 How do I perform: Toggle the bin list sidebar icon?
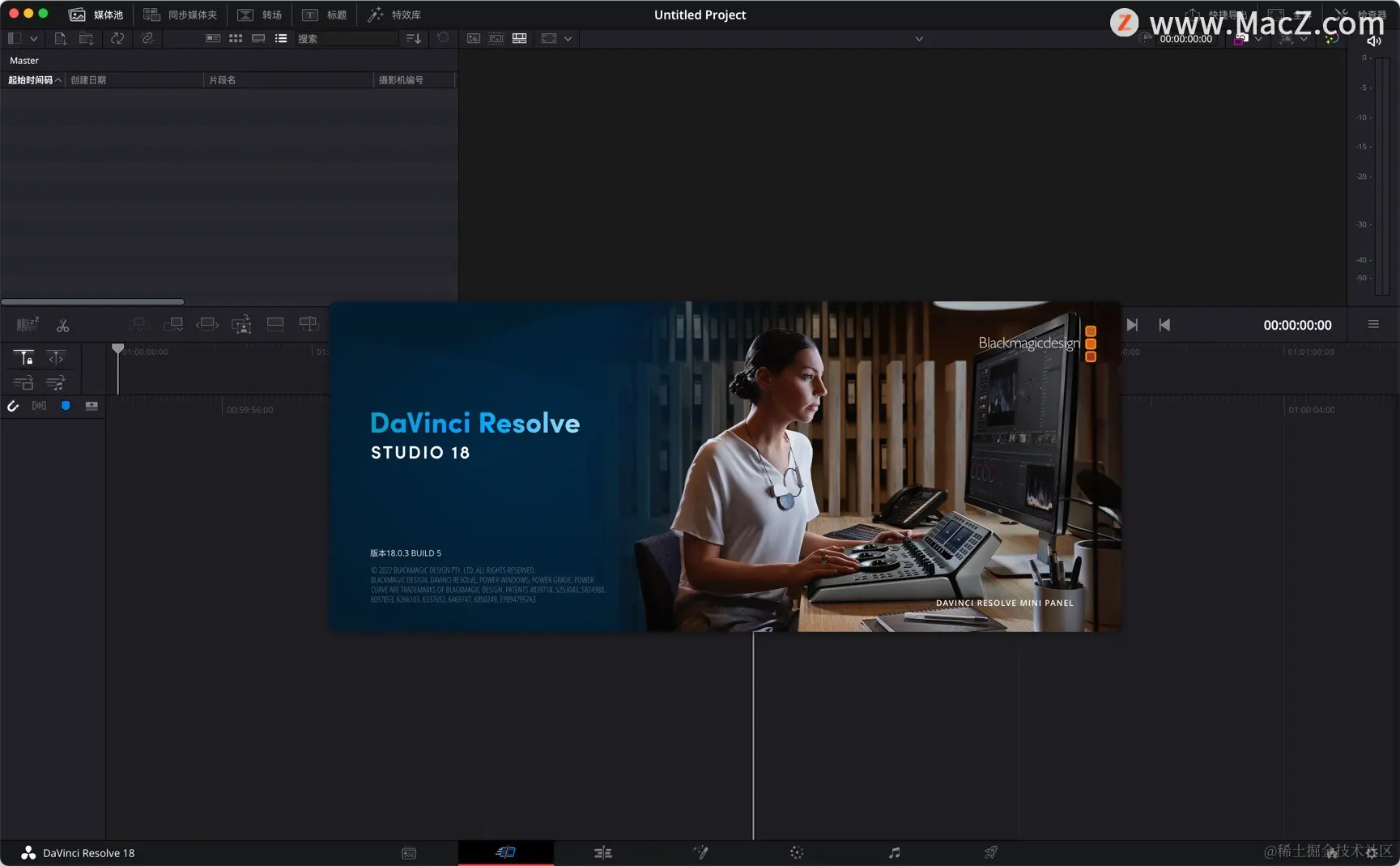pos(14,38)
